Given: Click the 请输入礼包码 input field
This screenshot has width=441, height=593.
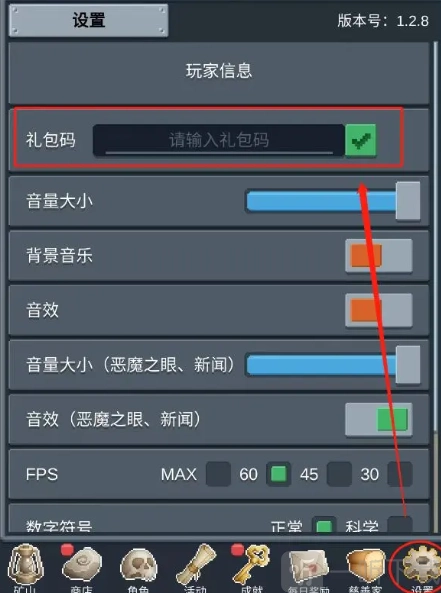Looking at the screenshot, I should click(x=219, y=140).
